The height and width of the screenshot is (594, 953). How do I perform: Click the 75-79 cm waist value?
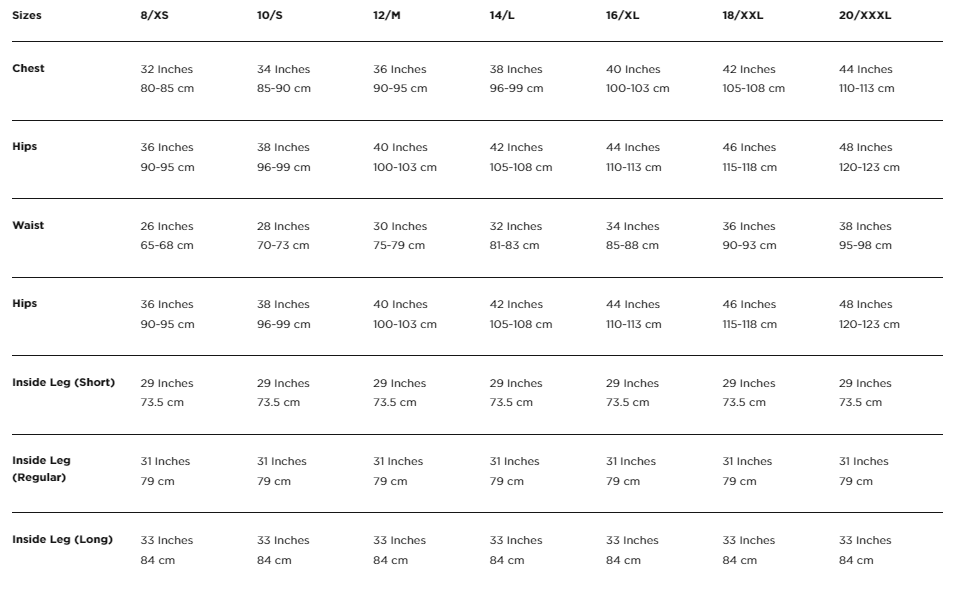click(399, 245)
